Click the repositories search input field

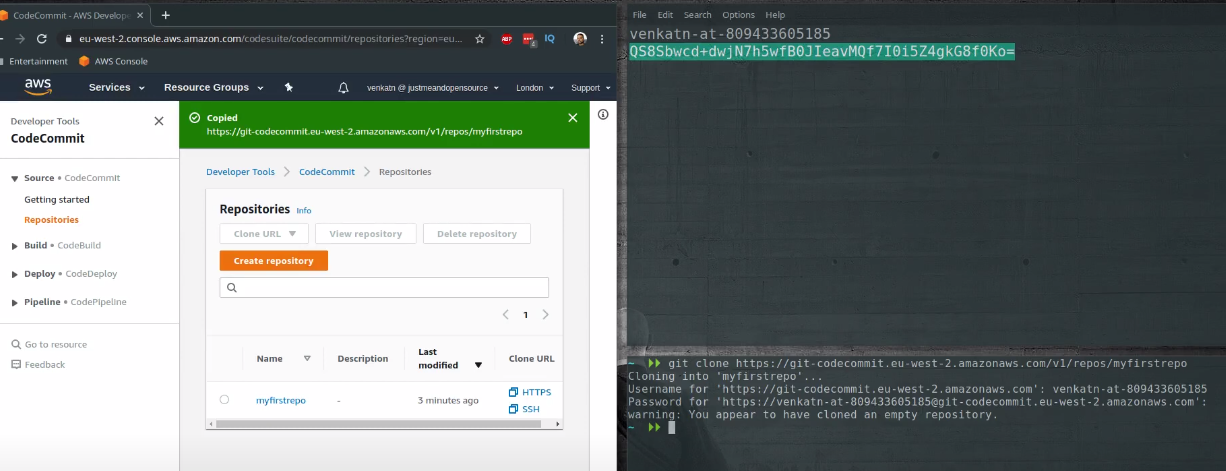(384, 288)
